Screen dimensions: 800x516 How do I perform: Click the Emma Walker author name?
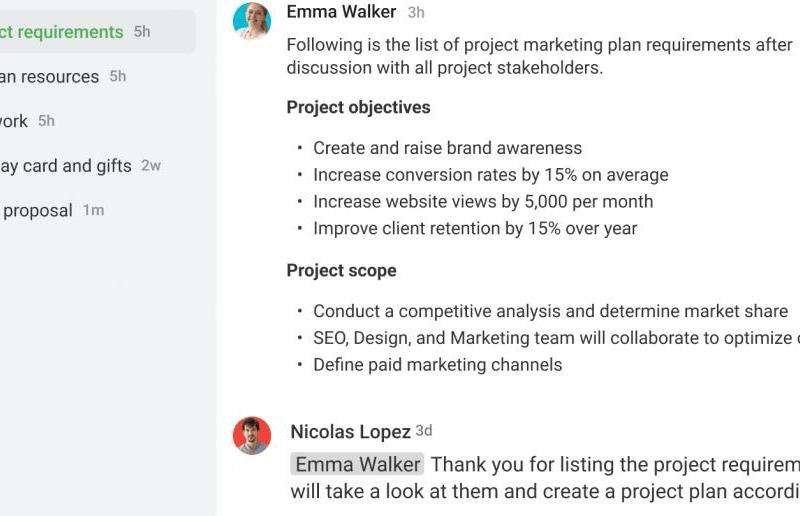(x=341, y=12)
